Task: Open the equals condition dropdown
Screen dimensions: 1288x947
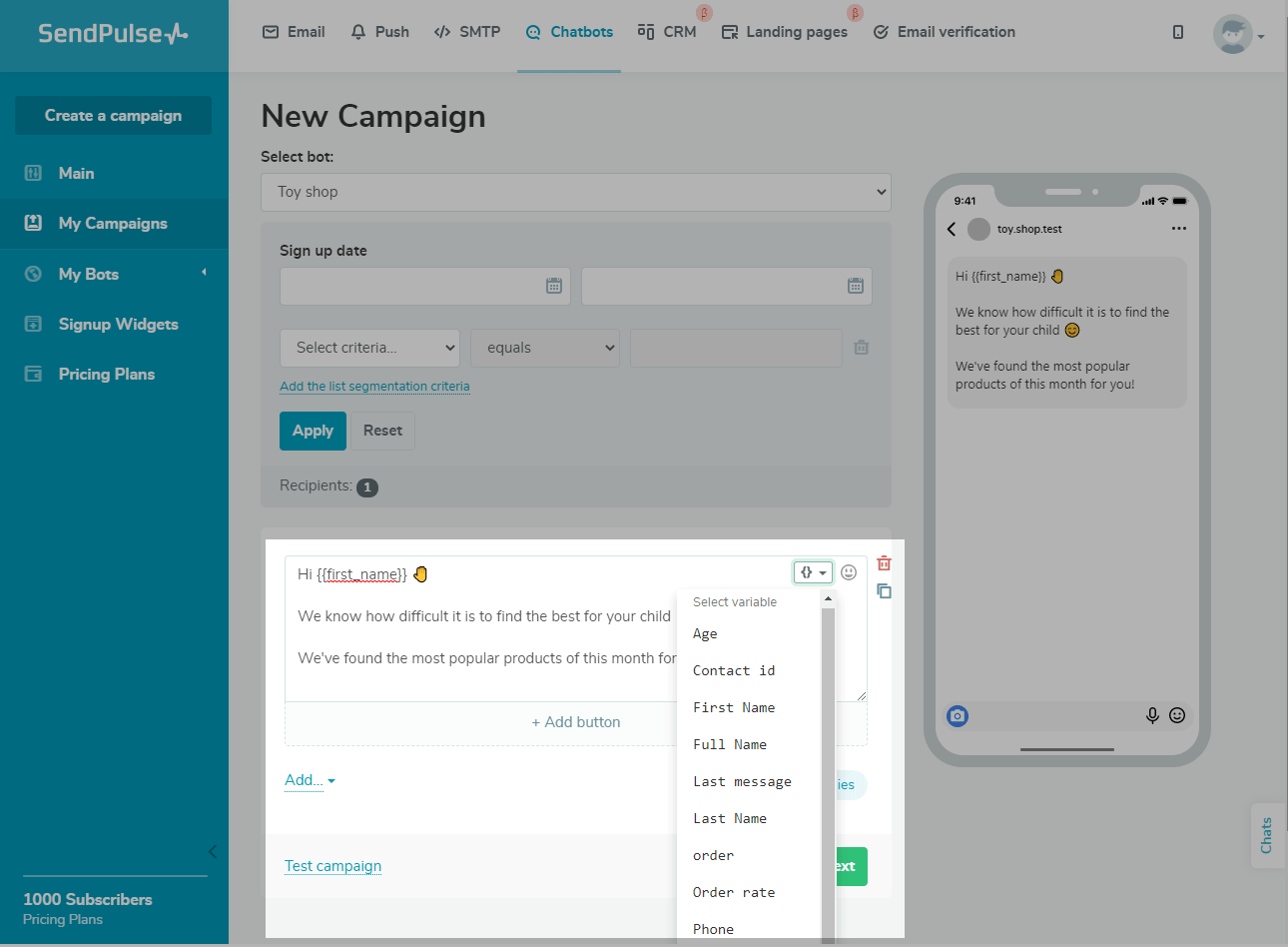Action: (x=545, y=348)
